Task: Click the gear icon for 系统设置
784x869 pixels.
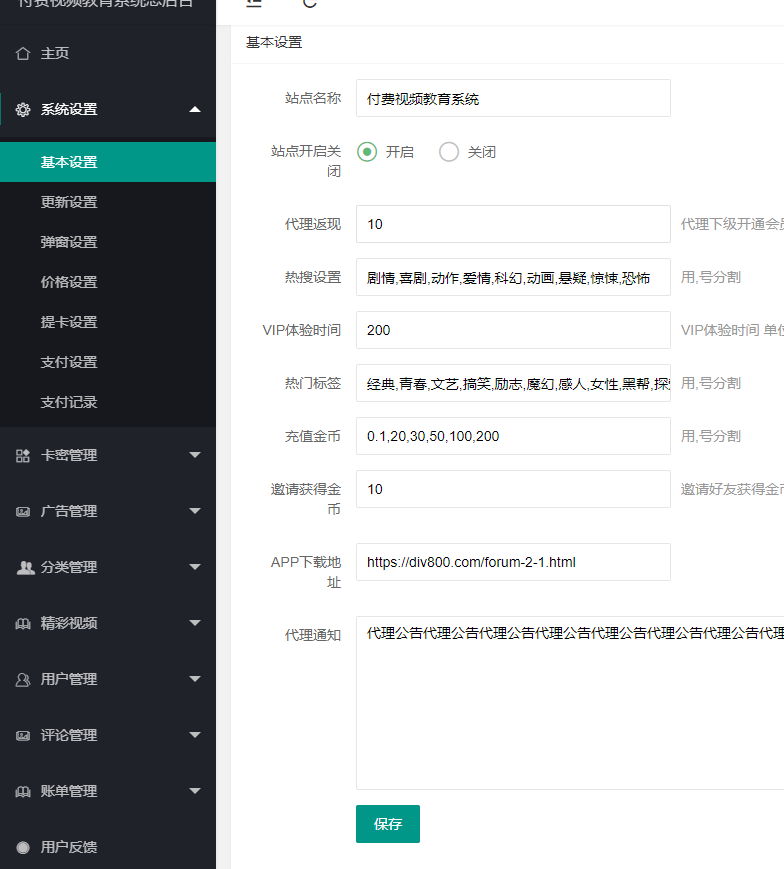Action: pyautogui.click(x=23, y=110)
